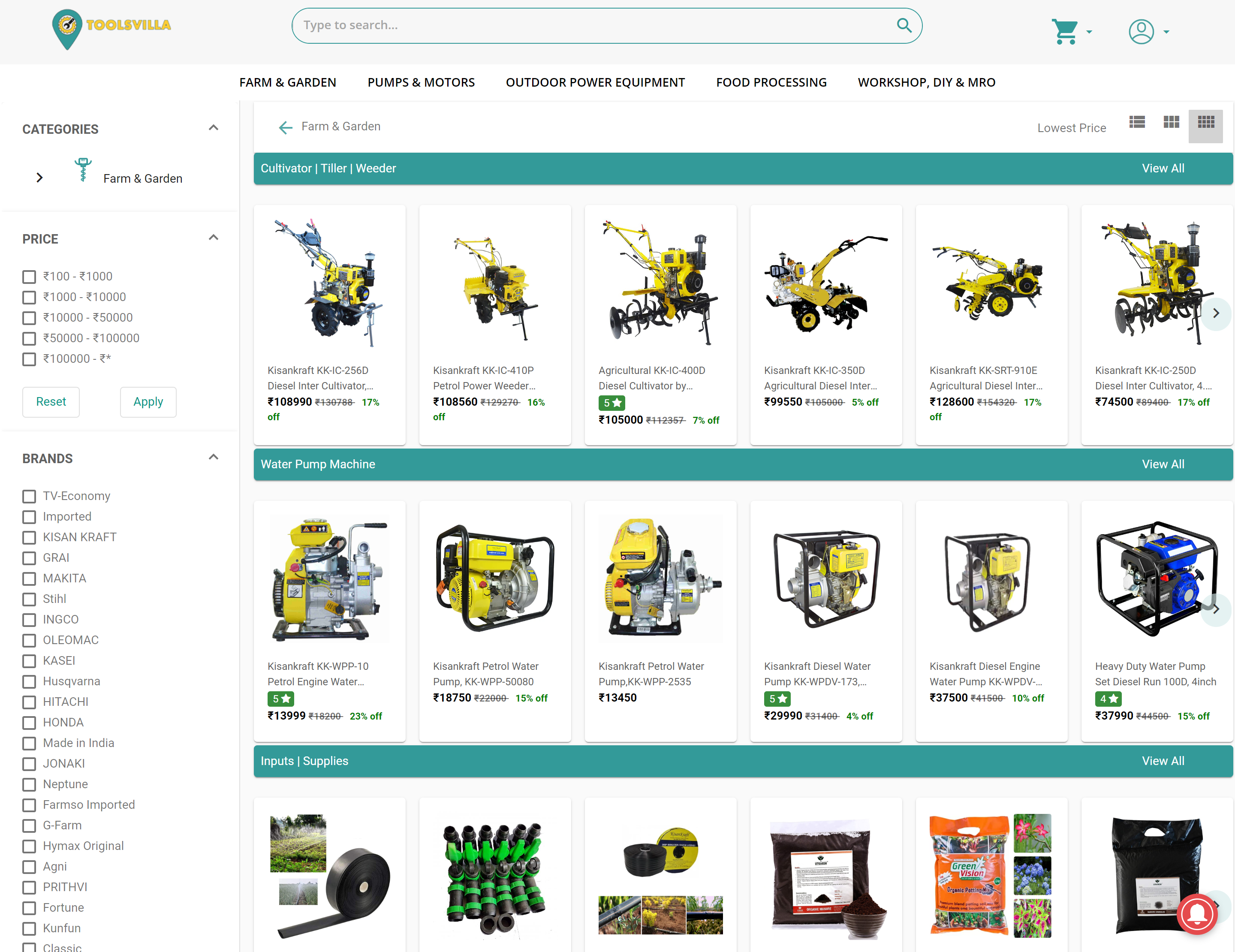Click next arrow in Water Pump carousel
The image size is (1235, 952).
coord(1216,609)
